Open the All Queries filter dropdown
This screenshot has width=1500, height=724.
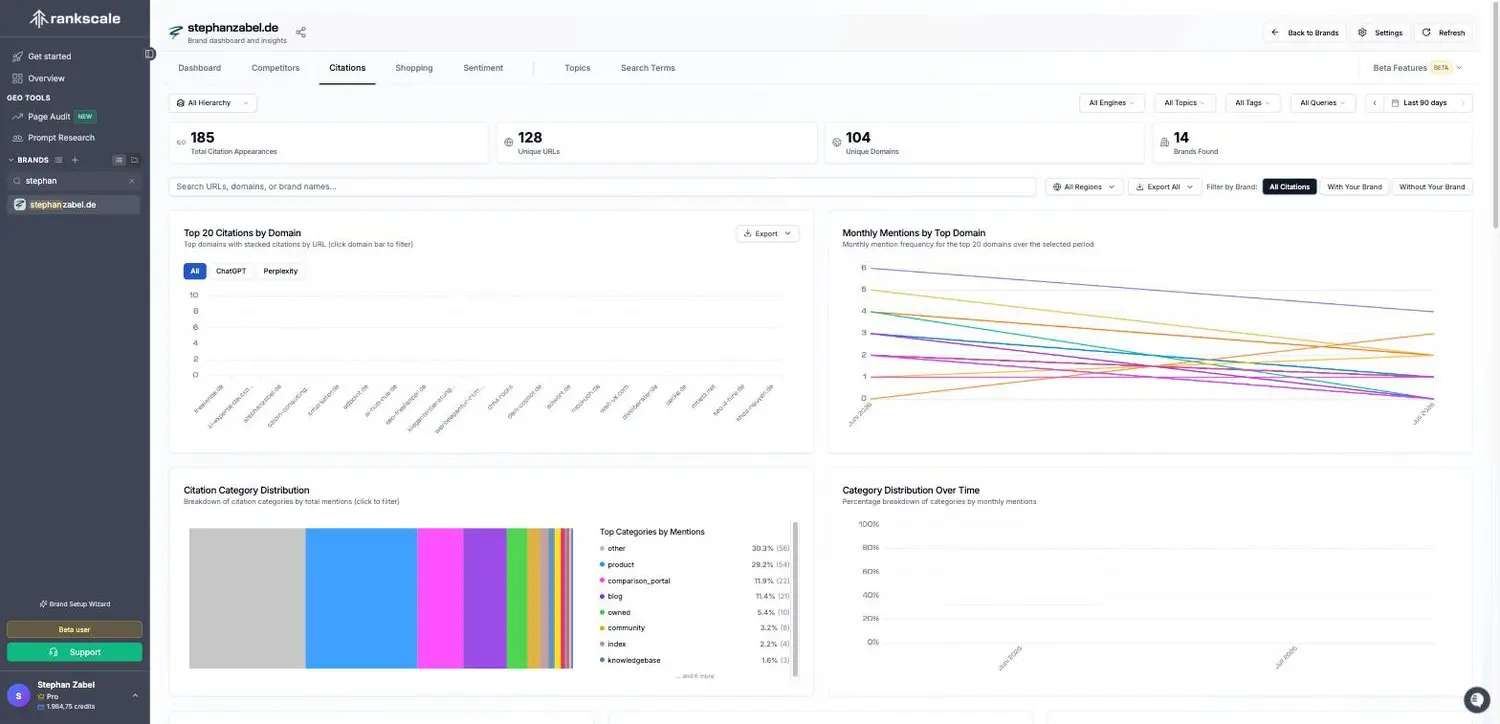(1323, 103)
